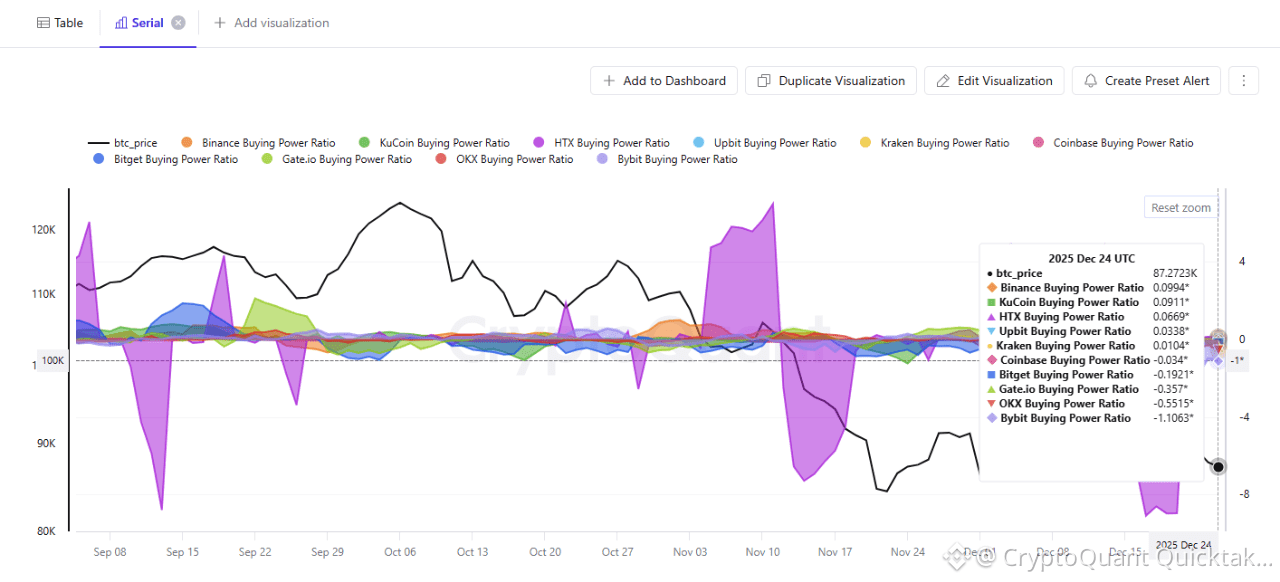Image resolution: width=1280 pixels, height=582 pixels.
Task: Click the plus icon to add visualization
Action: pyautogui.click(x=220, y=23)
